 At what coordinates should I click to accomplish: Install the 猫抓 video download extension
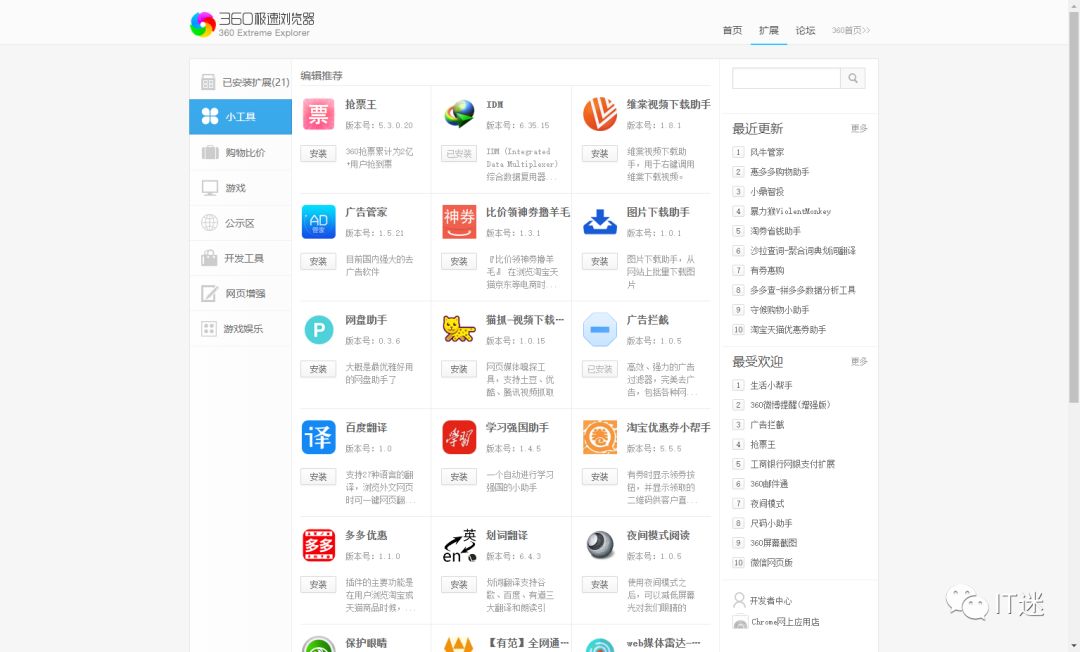459,369
